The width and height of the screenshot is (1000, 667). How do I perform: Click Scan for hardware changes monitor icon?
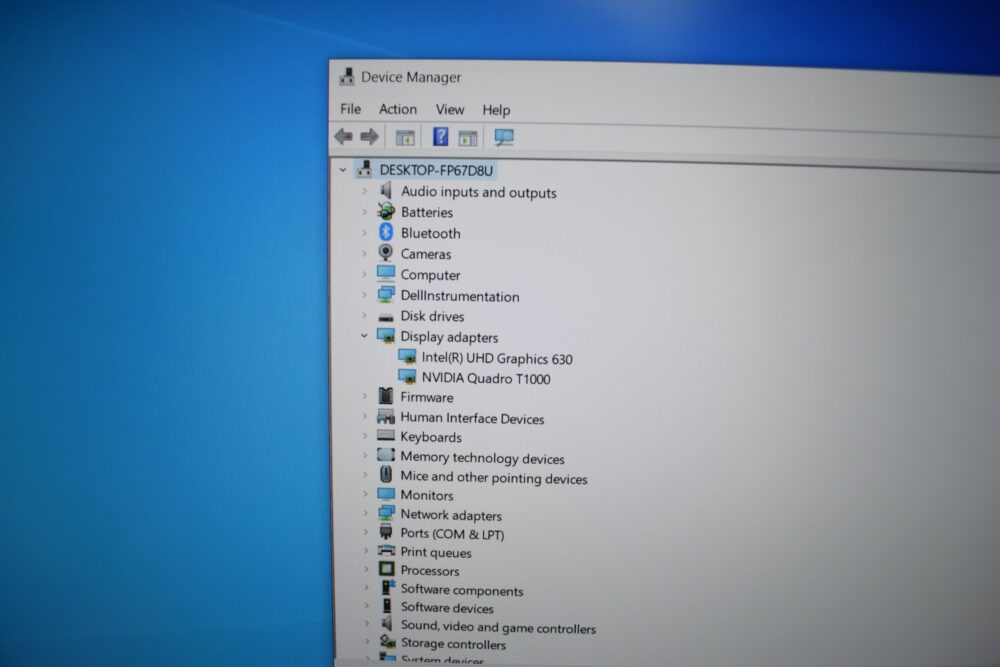coord(504,137)
